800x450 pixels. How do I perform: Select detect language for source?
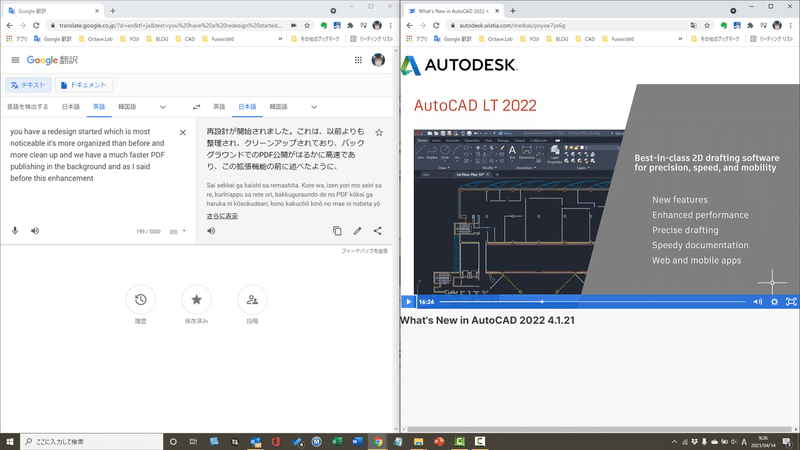pos(28,107)
